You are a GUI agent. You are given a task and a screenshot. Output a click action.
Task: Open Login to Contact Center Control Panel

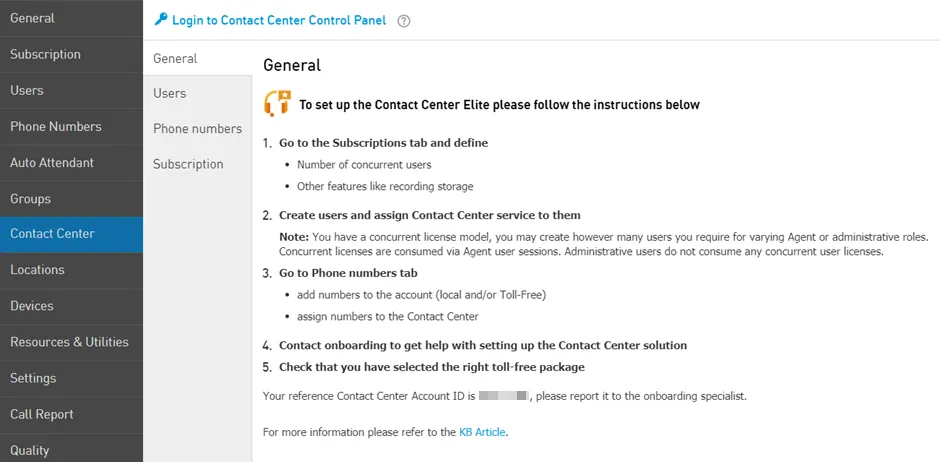pyautogui.click(x=279, y=20)
